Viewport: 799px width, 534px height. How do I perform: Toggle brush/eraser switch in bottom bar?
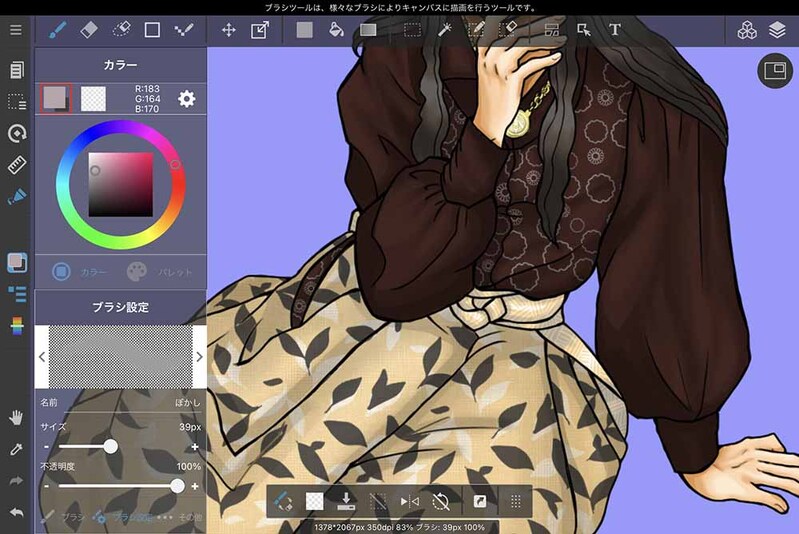click(x=283, y=501)
